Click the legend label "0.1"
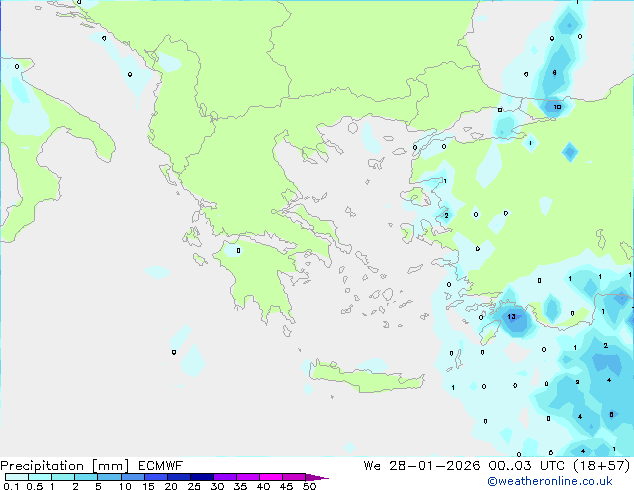634x490 pixels. click(11, 486)
